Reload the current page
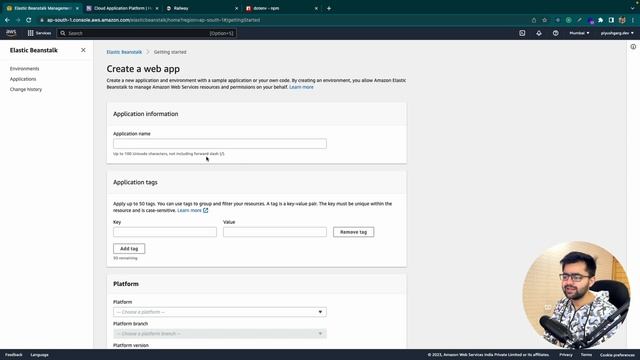Image resolution: width=640 pixels, height=360 pixels. 29,20
